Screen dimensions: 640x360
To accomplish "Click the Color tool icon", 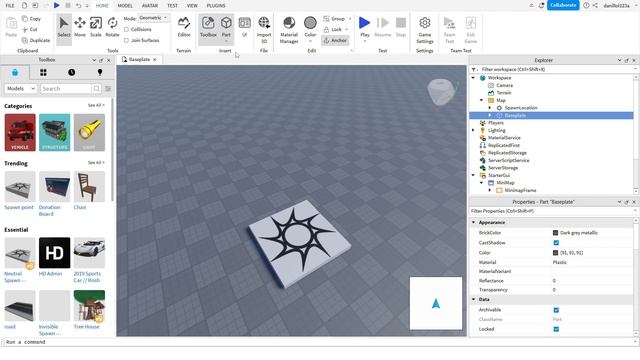I will (x=310, y=23).
